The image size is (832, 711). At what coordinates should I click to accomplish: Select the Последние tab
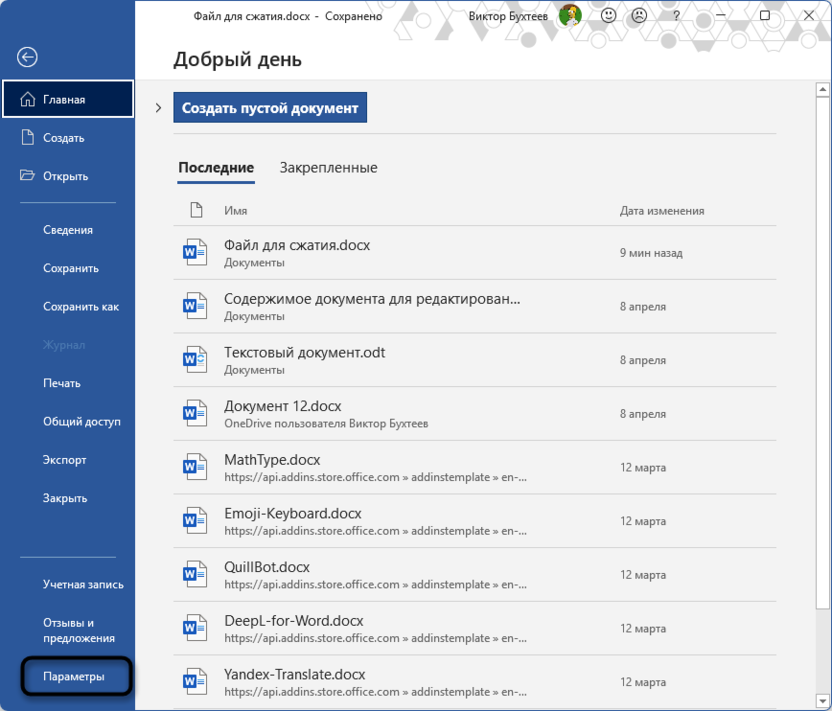tap(216, 168)
